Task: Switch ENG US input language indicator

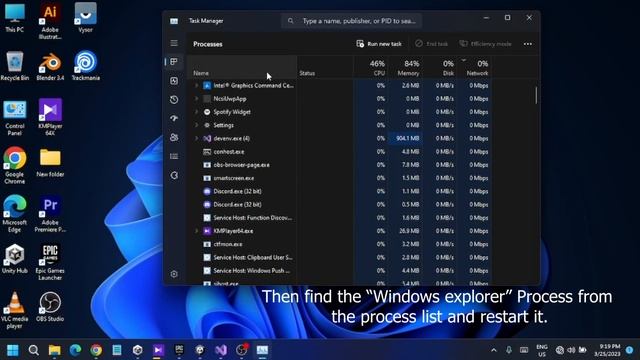Action: (542, 350)
